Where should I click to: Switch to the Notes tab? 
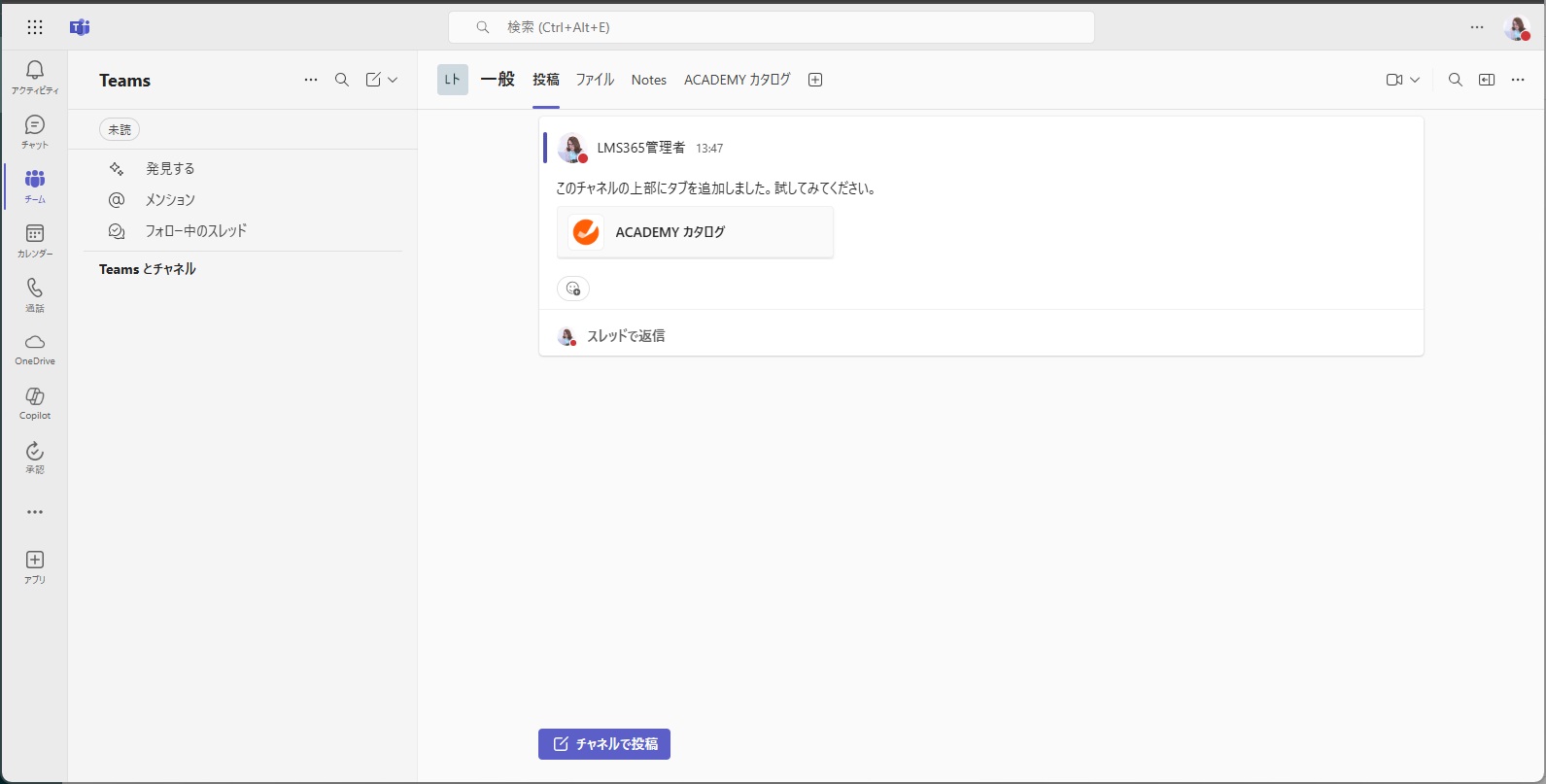649,80
